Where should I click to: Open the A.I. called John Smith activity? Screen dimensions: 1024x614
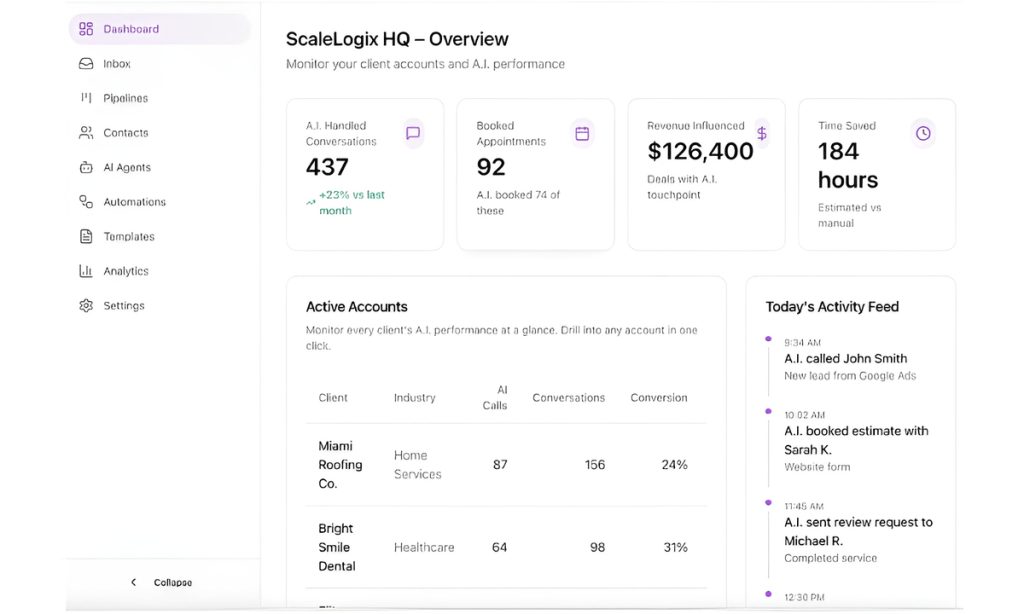(x=845, y=359)
